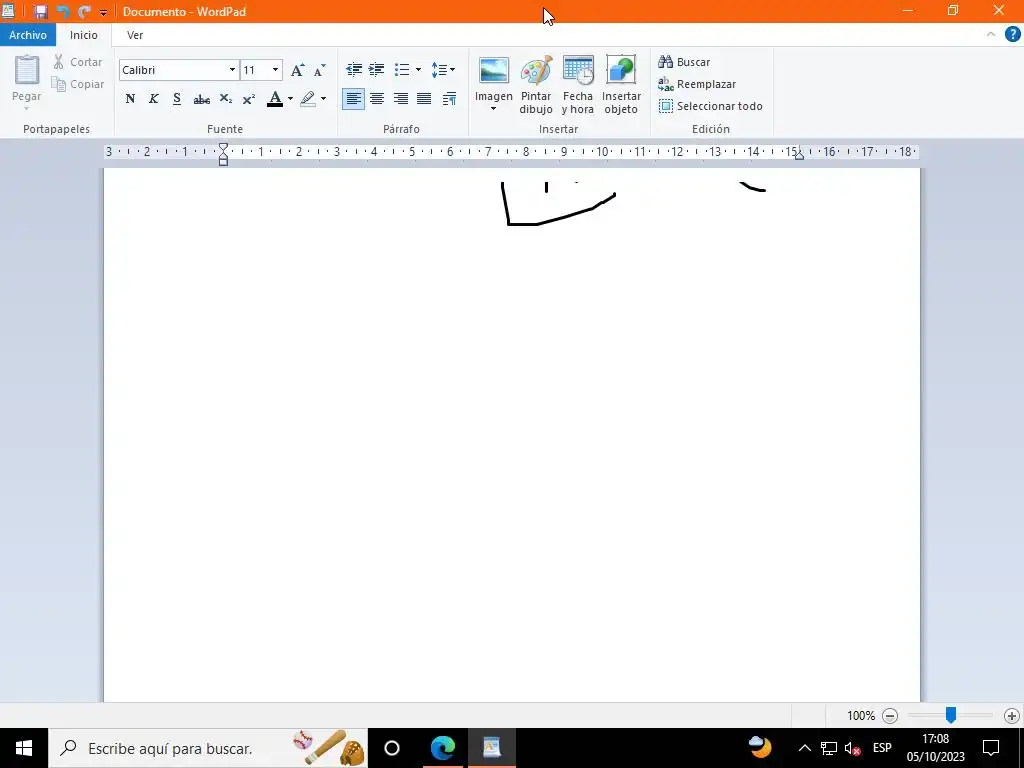The width and height of the screenshot is (1024, 768).
Task: Toggle subscript formatting
Action: point(225,99)
